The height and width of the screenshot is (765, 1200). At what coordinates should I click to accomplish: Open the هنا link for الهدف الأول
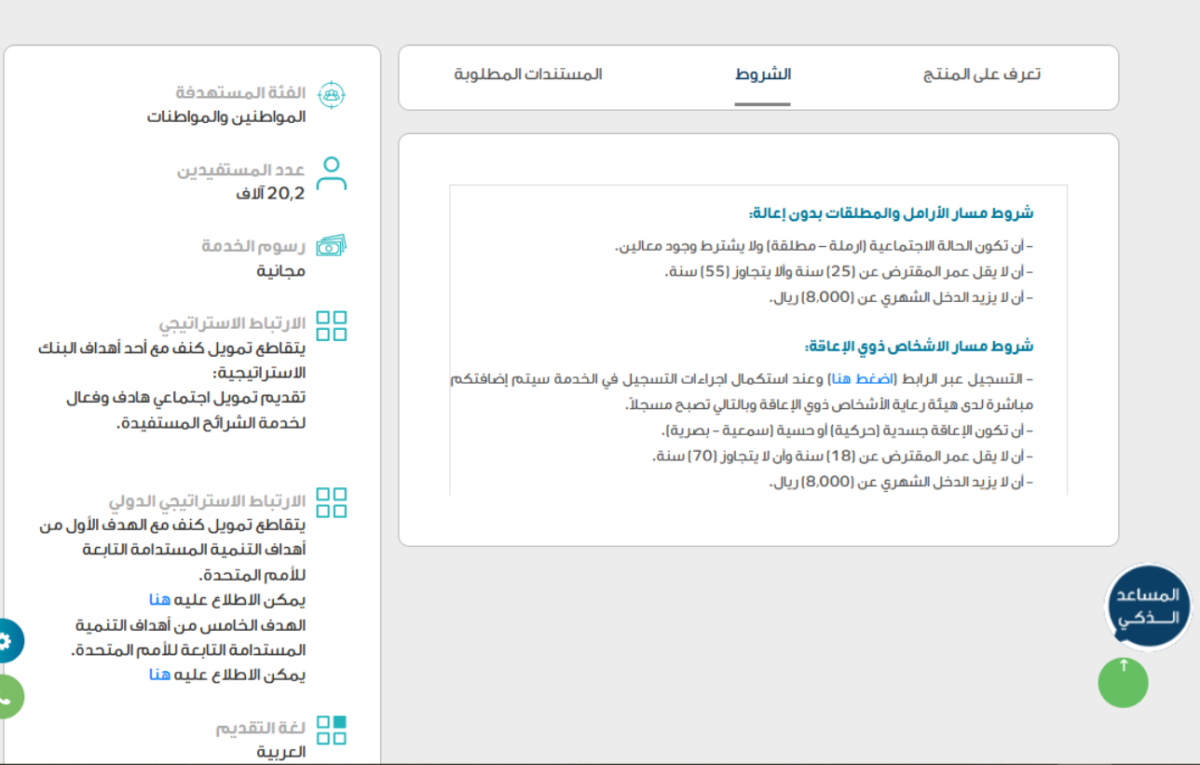pyautogui.click(x=160, y=599)
